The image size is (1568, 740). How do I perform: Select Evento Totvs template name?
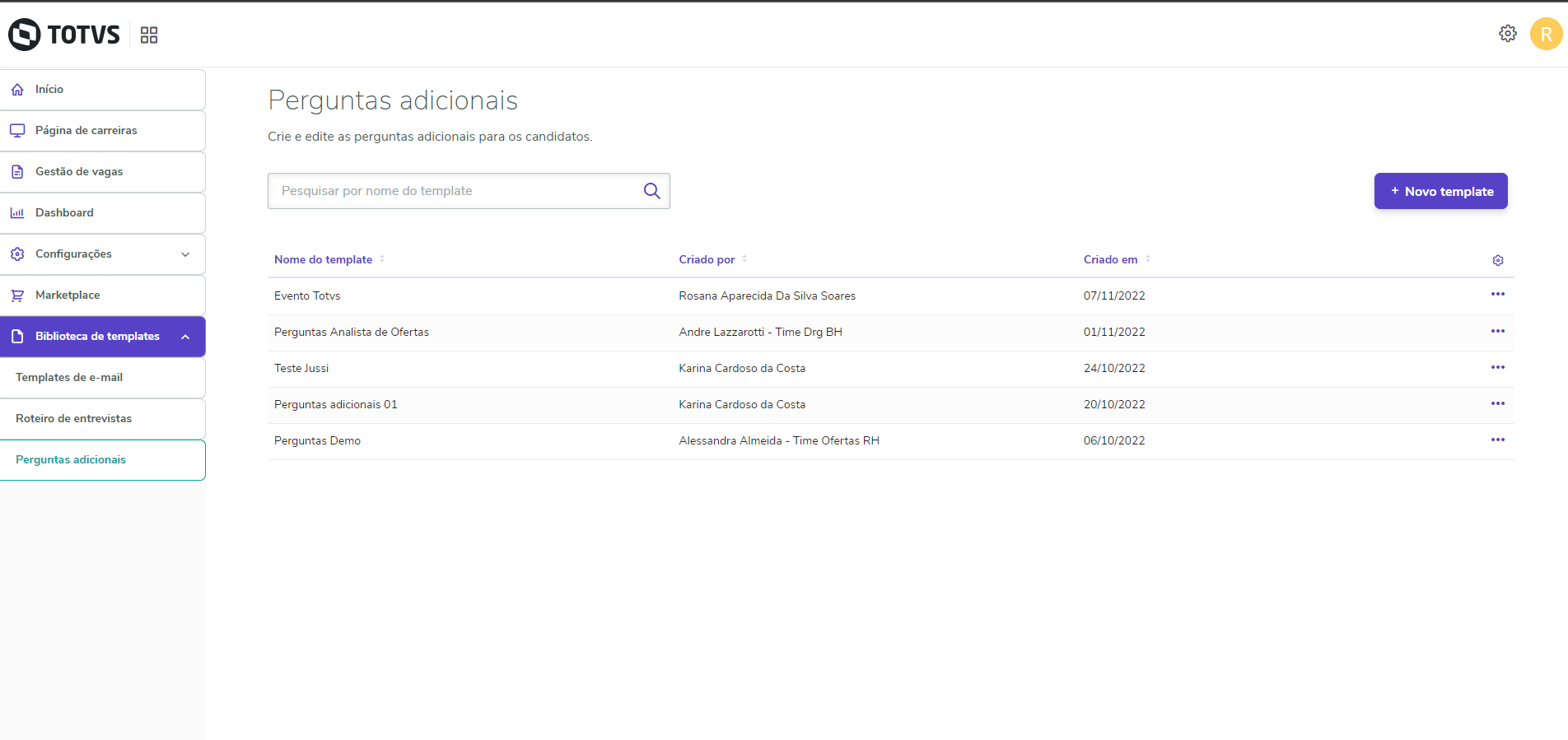click(307, 296)
